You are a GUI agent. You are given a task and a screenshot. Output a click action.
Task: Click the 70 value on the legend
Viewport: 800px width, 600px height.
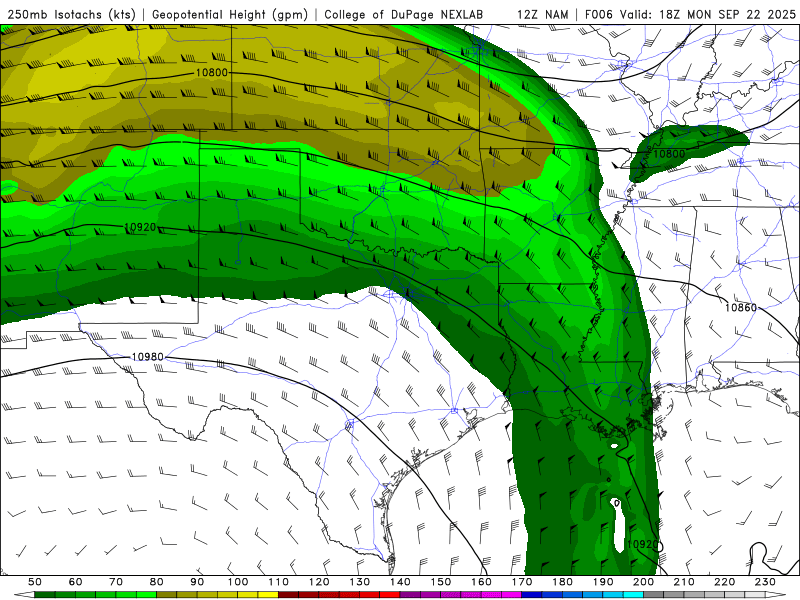pos(116,582)
